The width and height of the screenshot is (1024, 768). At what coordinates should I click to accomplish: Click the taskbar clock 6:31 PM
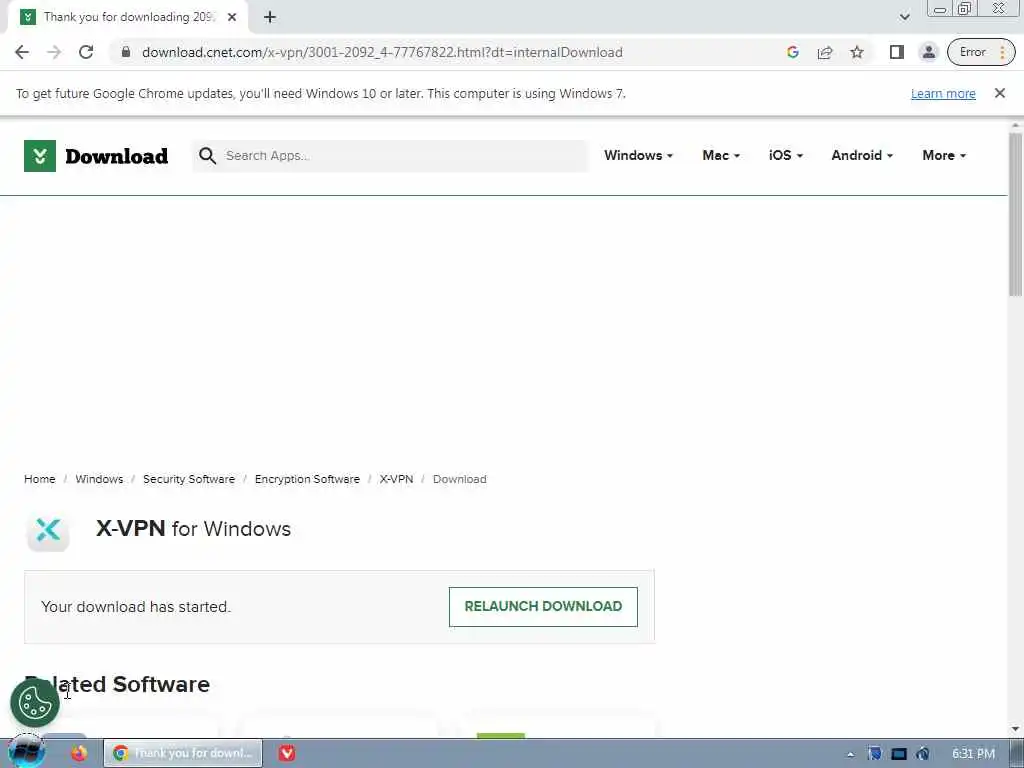[973, 754]
